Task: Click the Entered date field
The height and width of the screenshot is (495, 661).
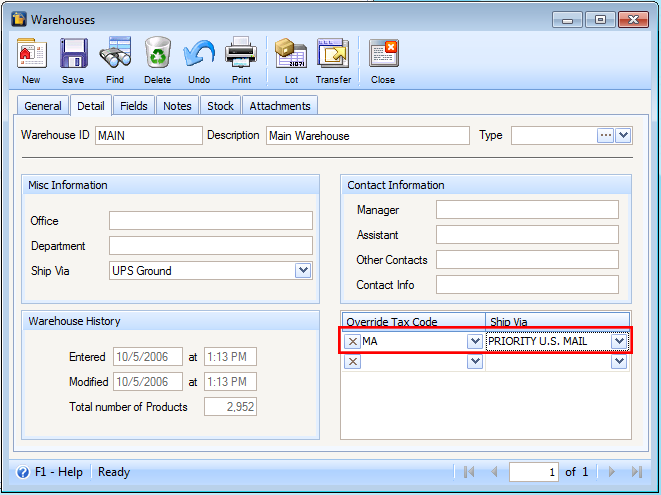Action: pos(148,357)
